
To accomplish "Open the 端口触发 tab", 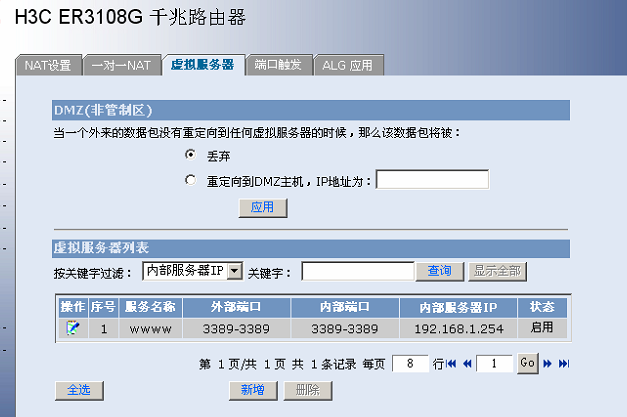I will [278, 65].
